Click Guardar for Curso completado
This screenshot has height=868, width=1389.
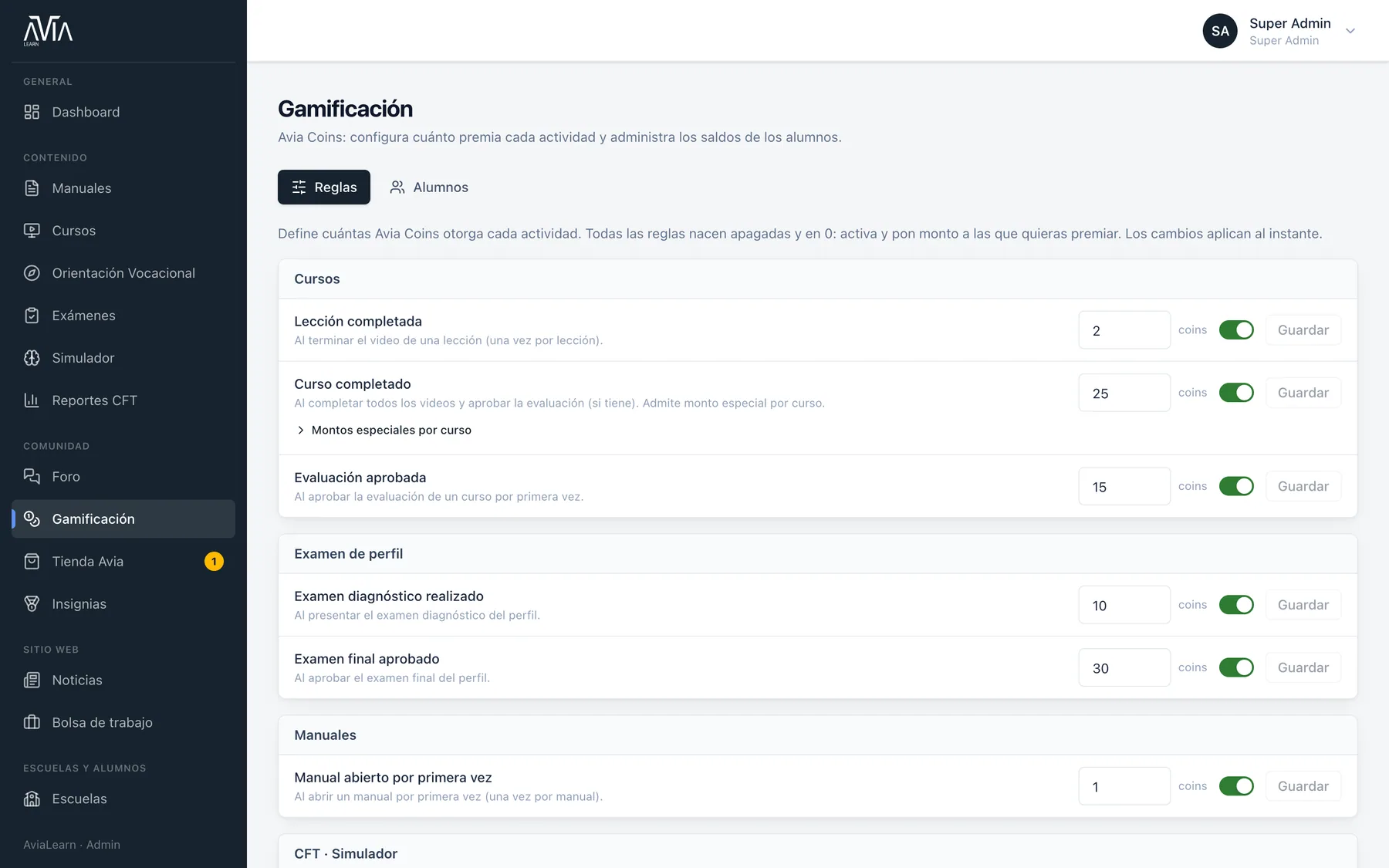pyautogui.click(x=1303, y=393)
